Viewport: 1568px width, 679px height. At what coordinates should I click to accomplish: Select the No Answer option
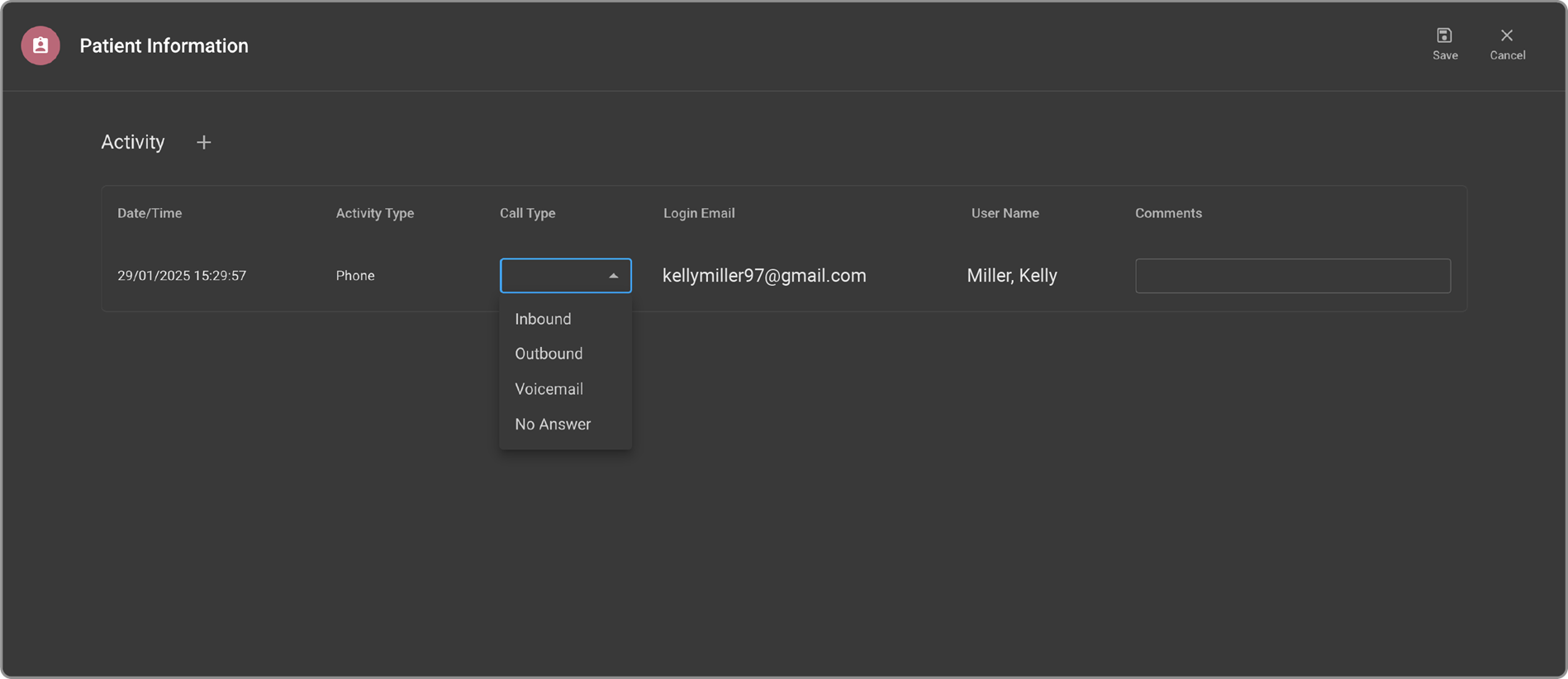tap(553, 425)
